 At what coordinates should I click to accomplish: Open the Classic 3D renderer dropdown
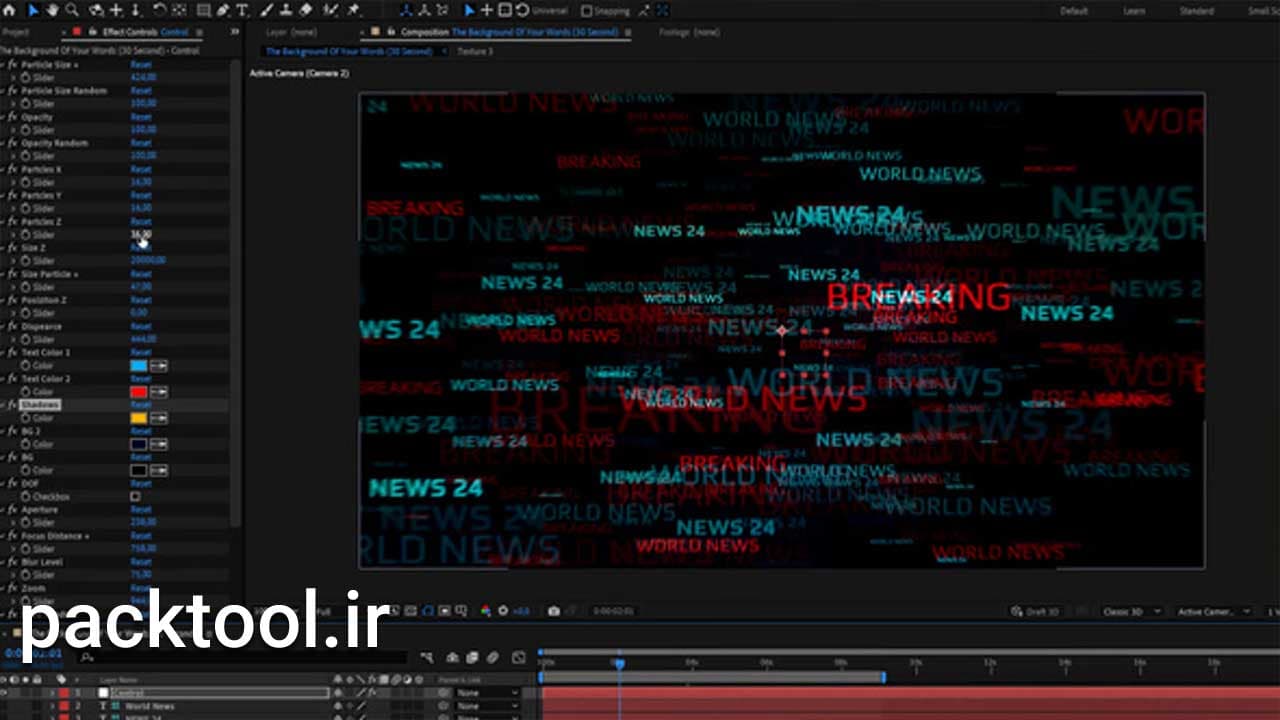click(x=1132, y=611)
